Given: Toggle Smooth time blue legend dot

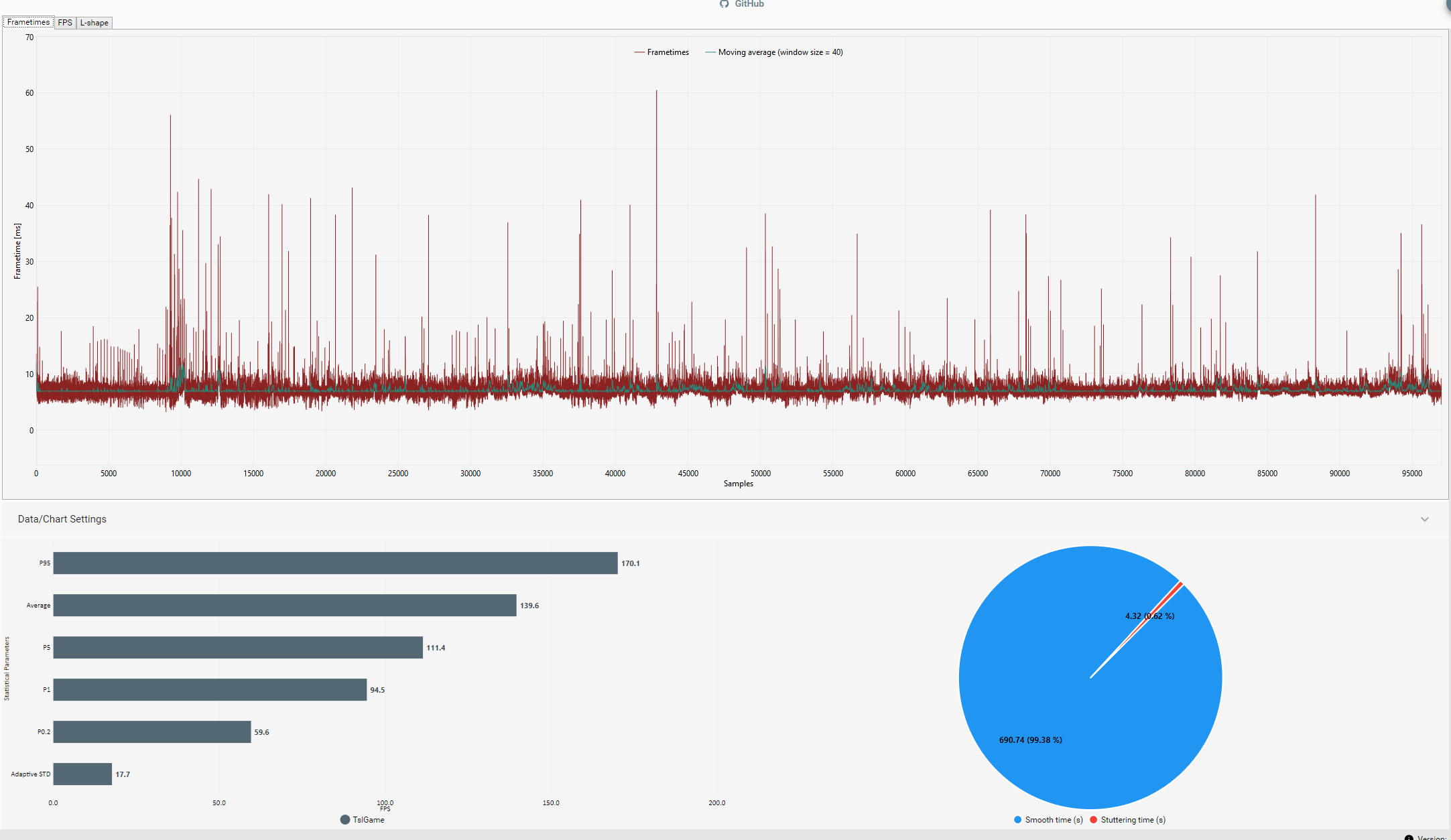Looking at the screenshot, I should point(1017,820).
